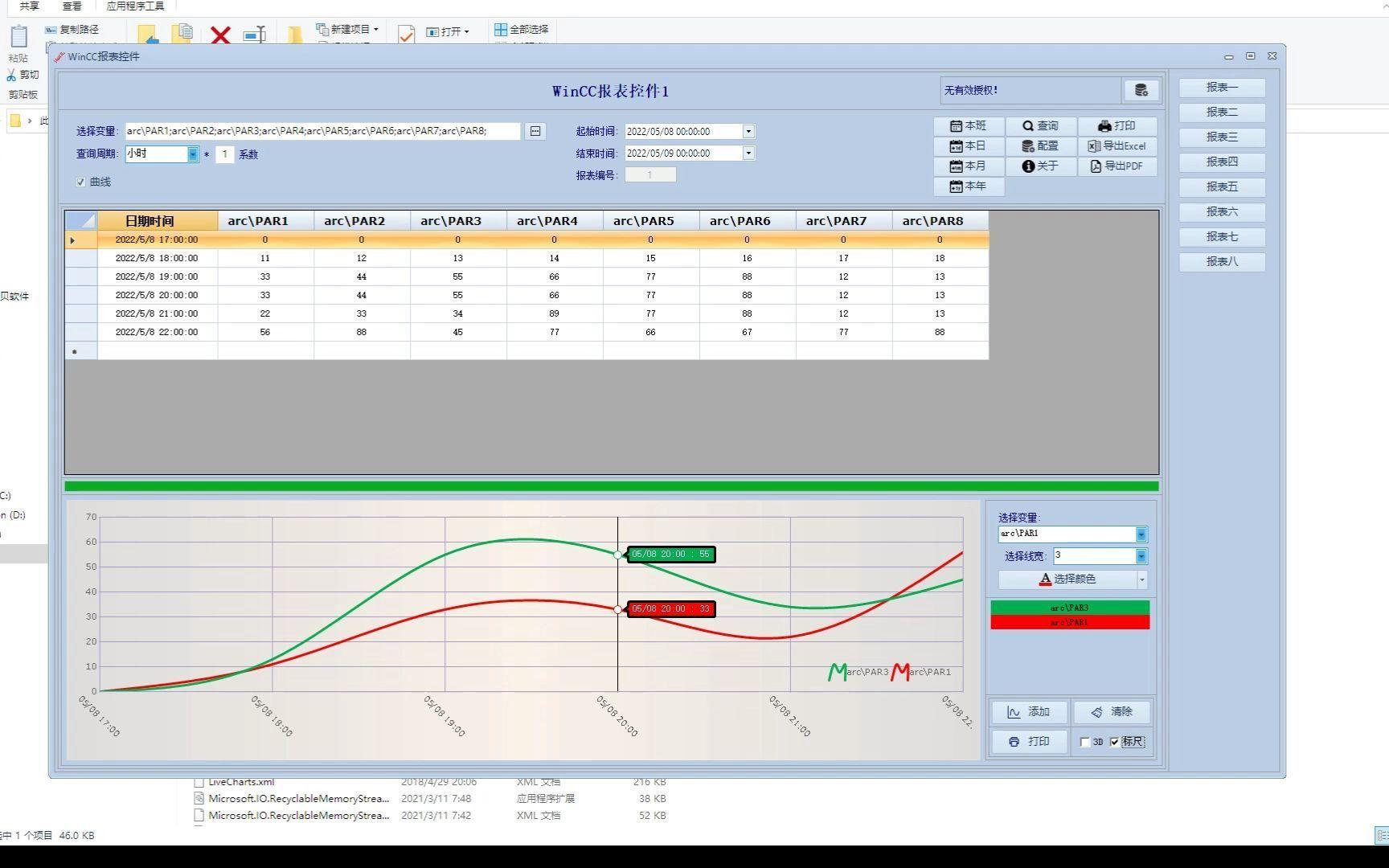The height and width of the screenshot is (868, 1389).
Task: Open variable picker with the ellipsis button
Action: pos(535,131)
